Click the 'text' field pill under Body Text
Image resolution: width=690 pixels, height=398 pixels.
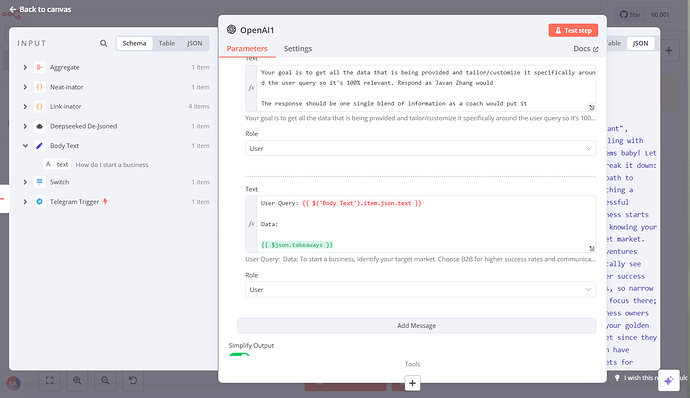coord(57,164)
